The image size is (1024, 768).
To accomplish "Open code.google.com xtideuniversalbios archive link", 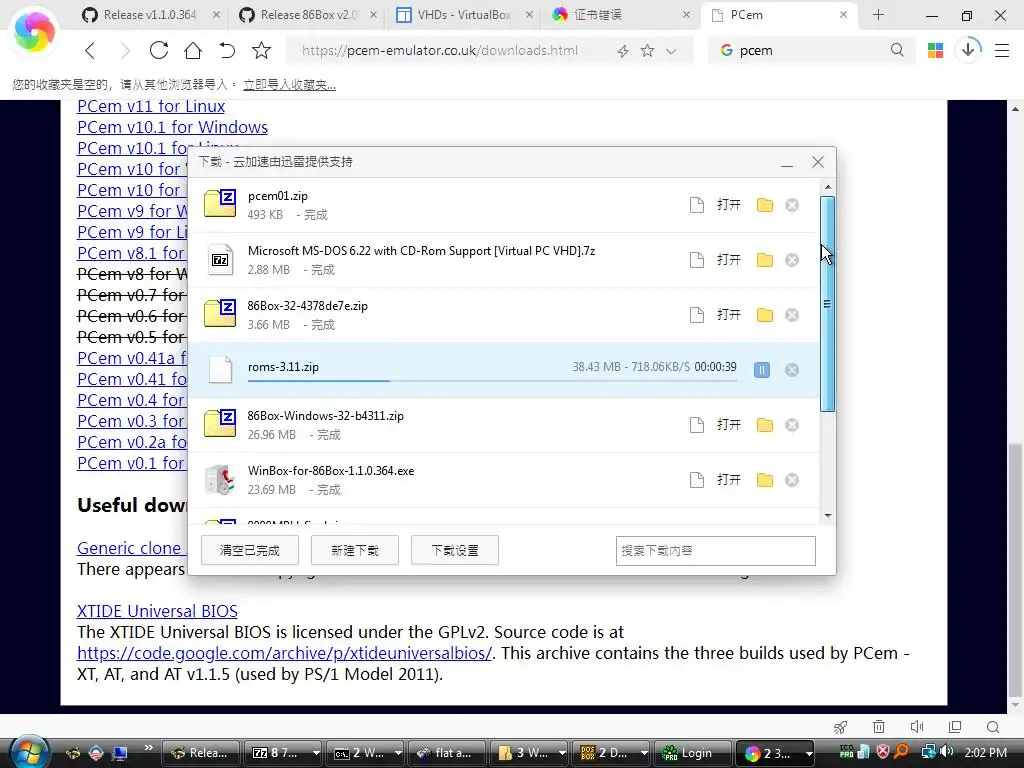I will pos(284,653).
